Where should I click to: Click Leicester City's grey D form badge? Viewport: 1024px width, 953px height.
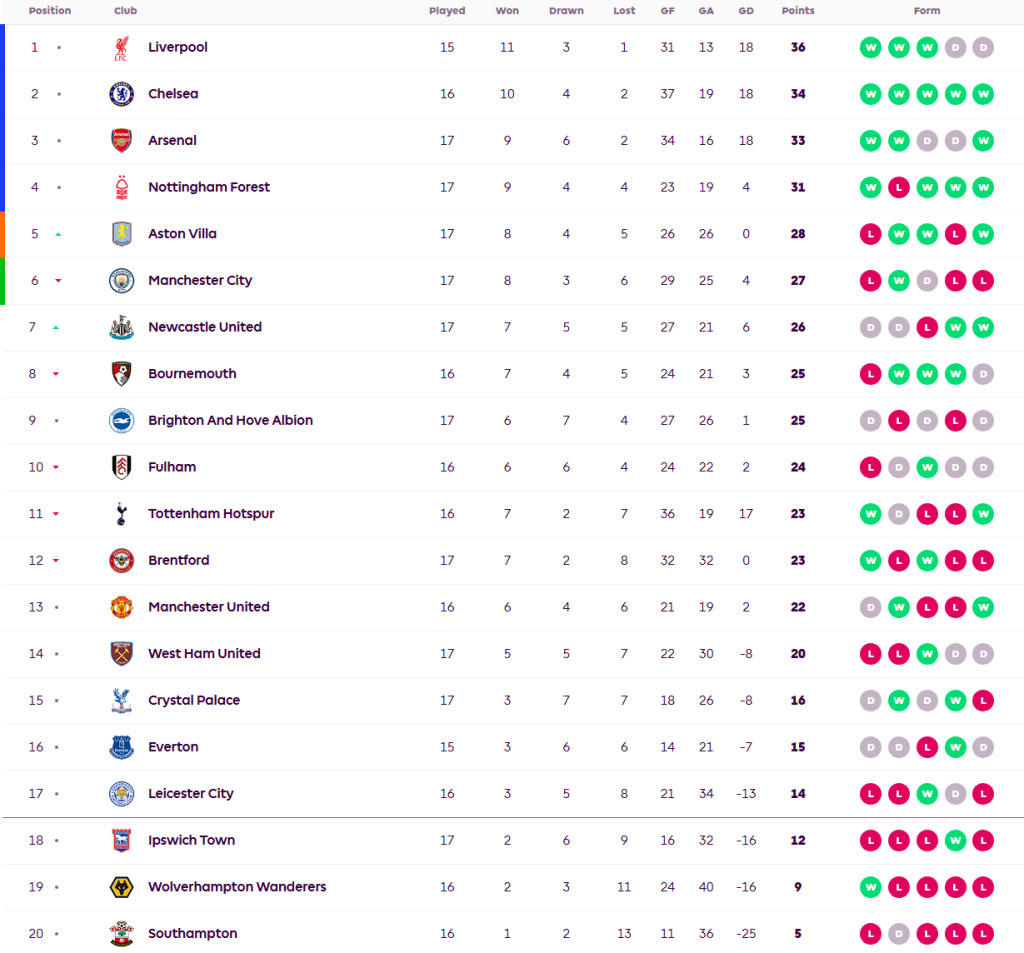955,794
